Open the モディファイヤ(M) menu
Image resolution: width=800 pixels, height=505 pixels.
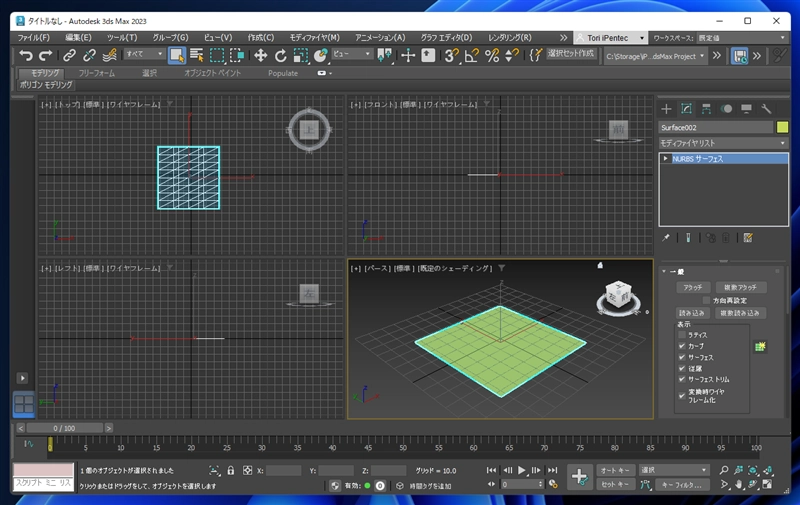tap(314, 38)
